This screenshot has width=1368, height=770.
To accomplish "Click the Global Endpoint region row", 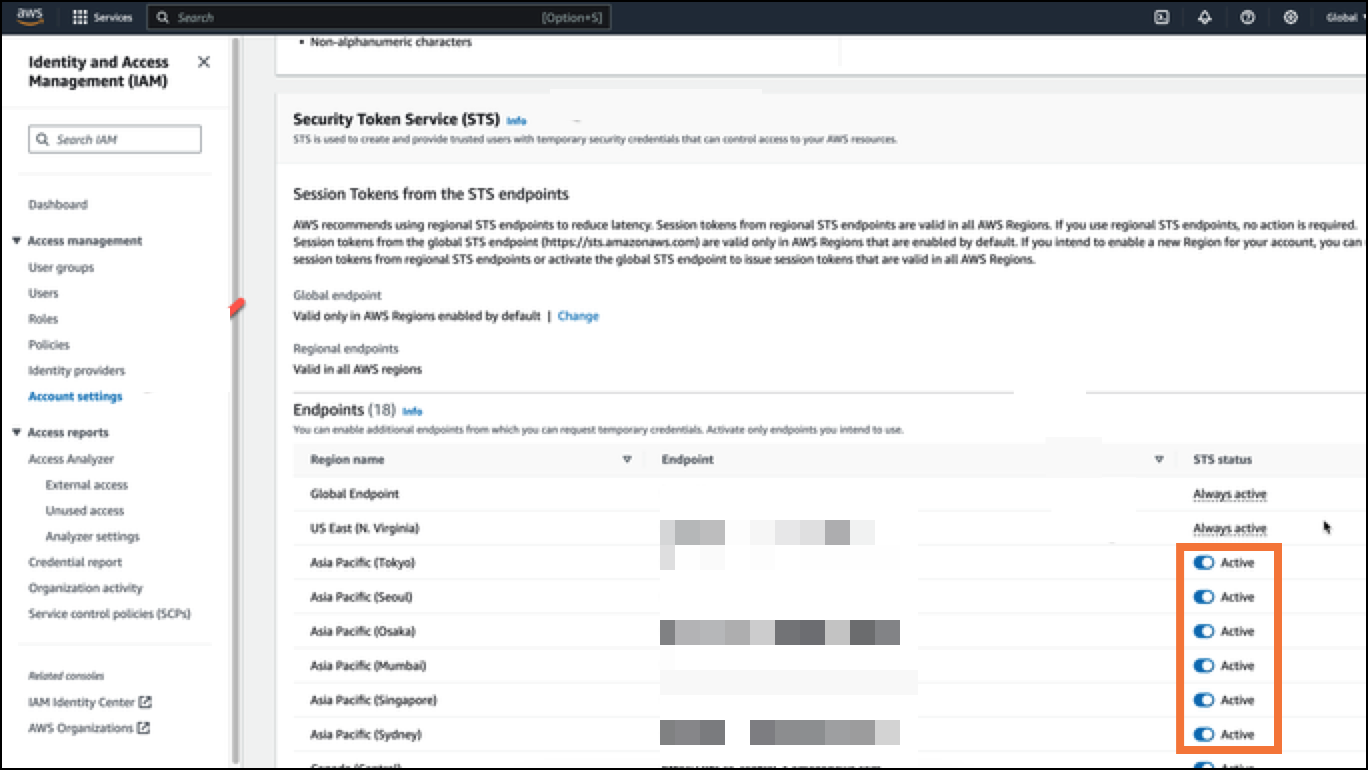I will (830, 494).
